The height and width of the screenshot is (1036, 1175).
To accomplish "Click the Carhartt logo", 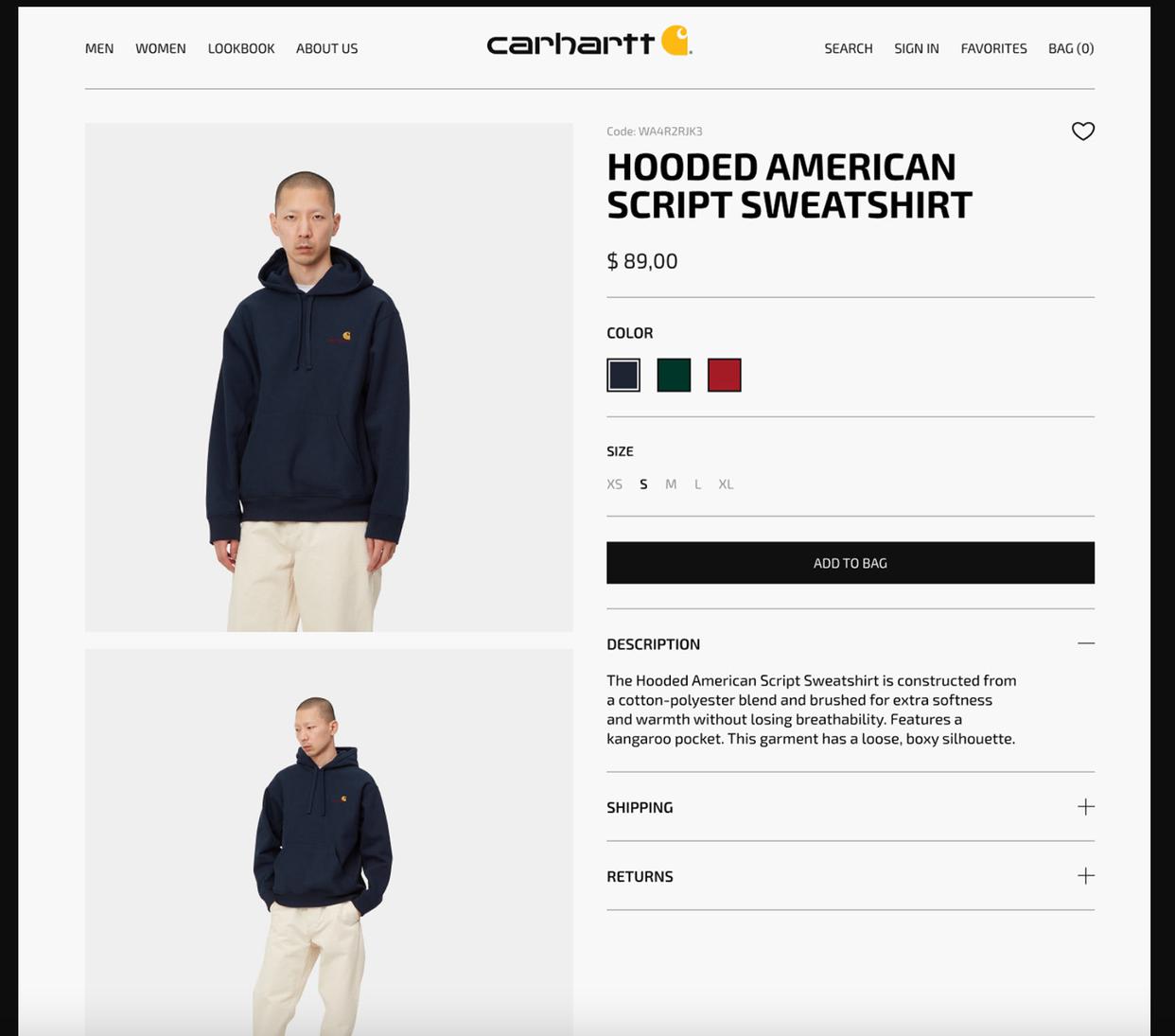I will 589,42.
